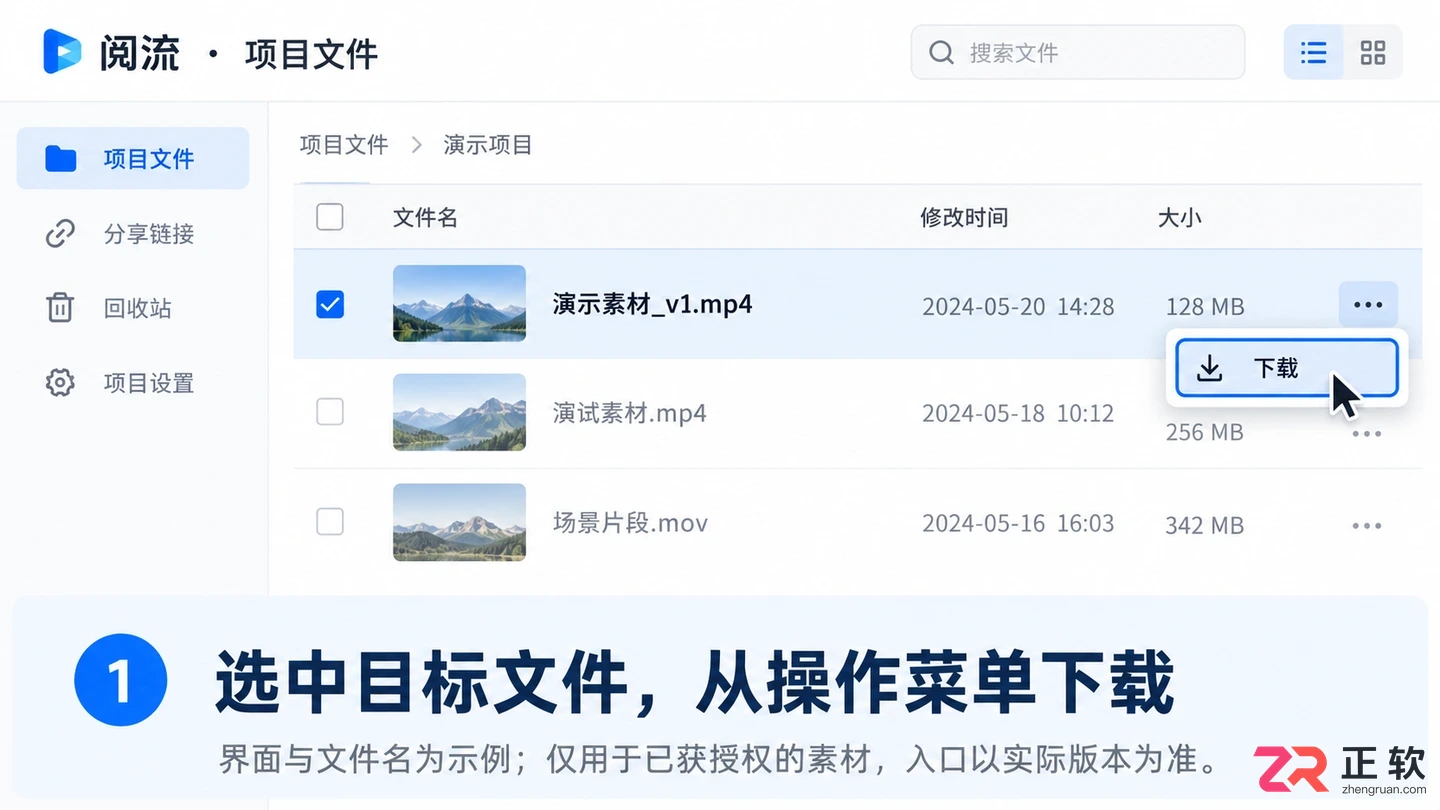Click the 回收站 trash can icon
1440x810 pixels.
[60, 308]
